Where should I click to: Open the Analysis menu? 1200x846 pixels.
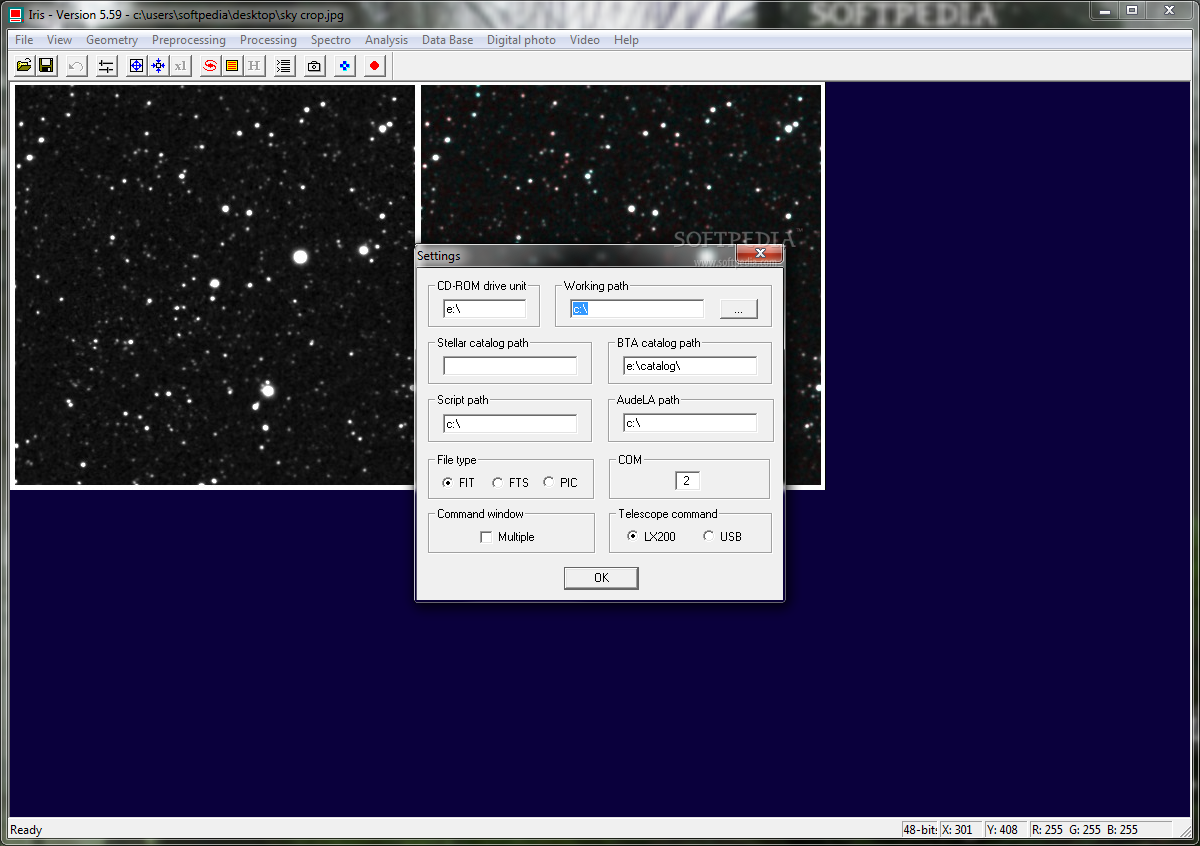point(386,40)
